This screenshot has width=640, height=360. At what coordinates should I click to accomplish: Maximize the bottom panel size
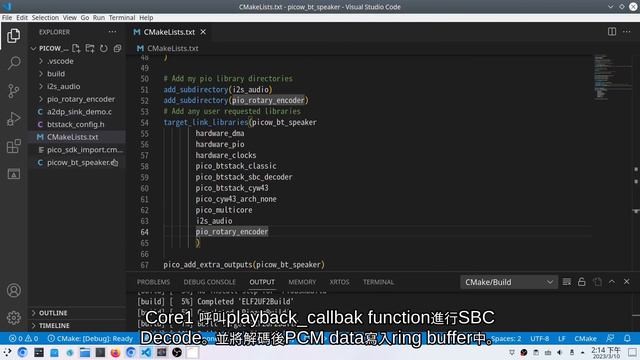click(612, 282)
